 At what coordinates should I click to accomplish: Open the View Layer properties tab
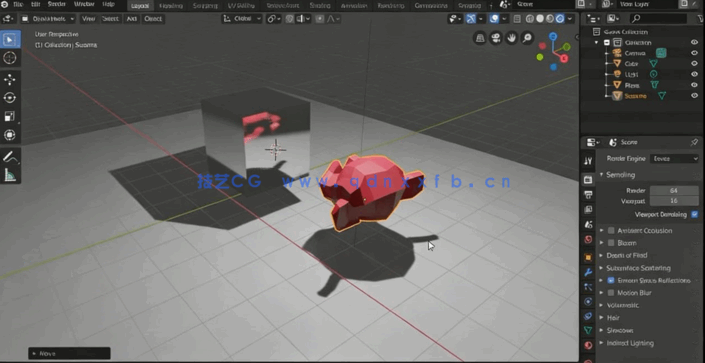588,210
